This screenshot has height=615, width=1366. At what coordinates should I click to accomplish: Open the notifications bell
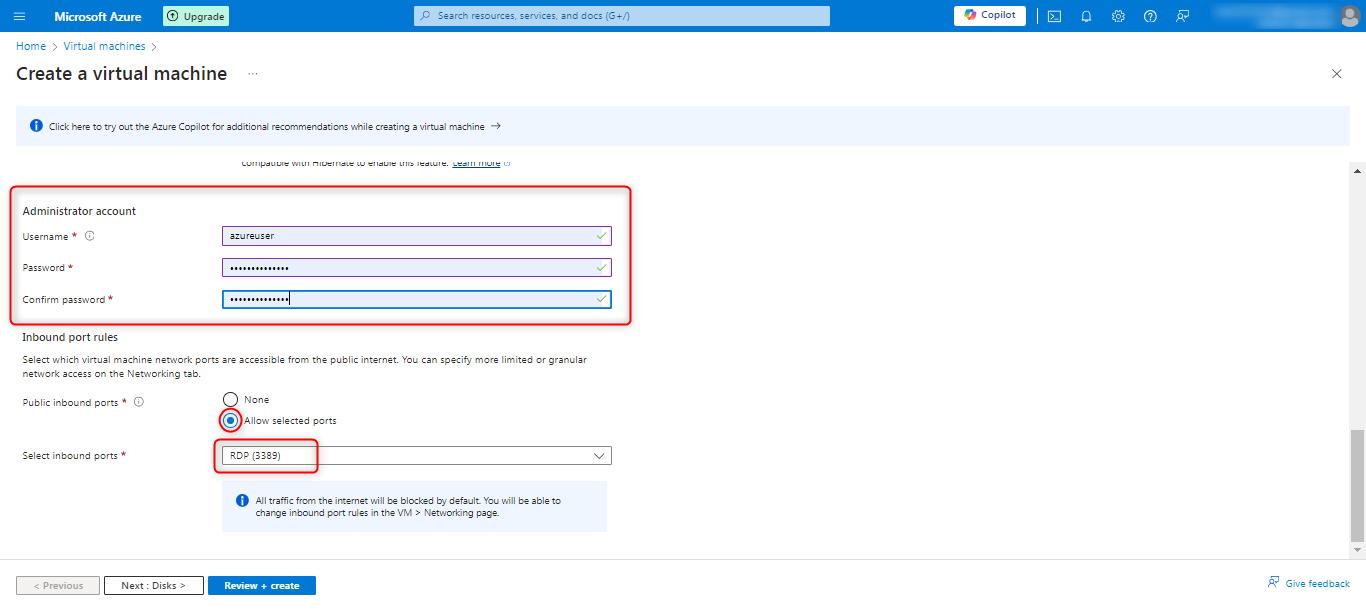point(1086,16)
